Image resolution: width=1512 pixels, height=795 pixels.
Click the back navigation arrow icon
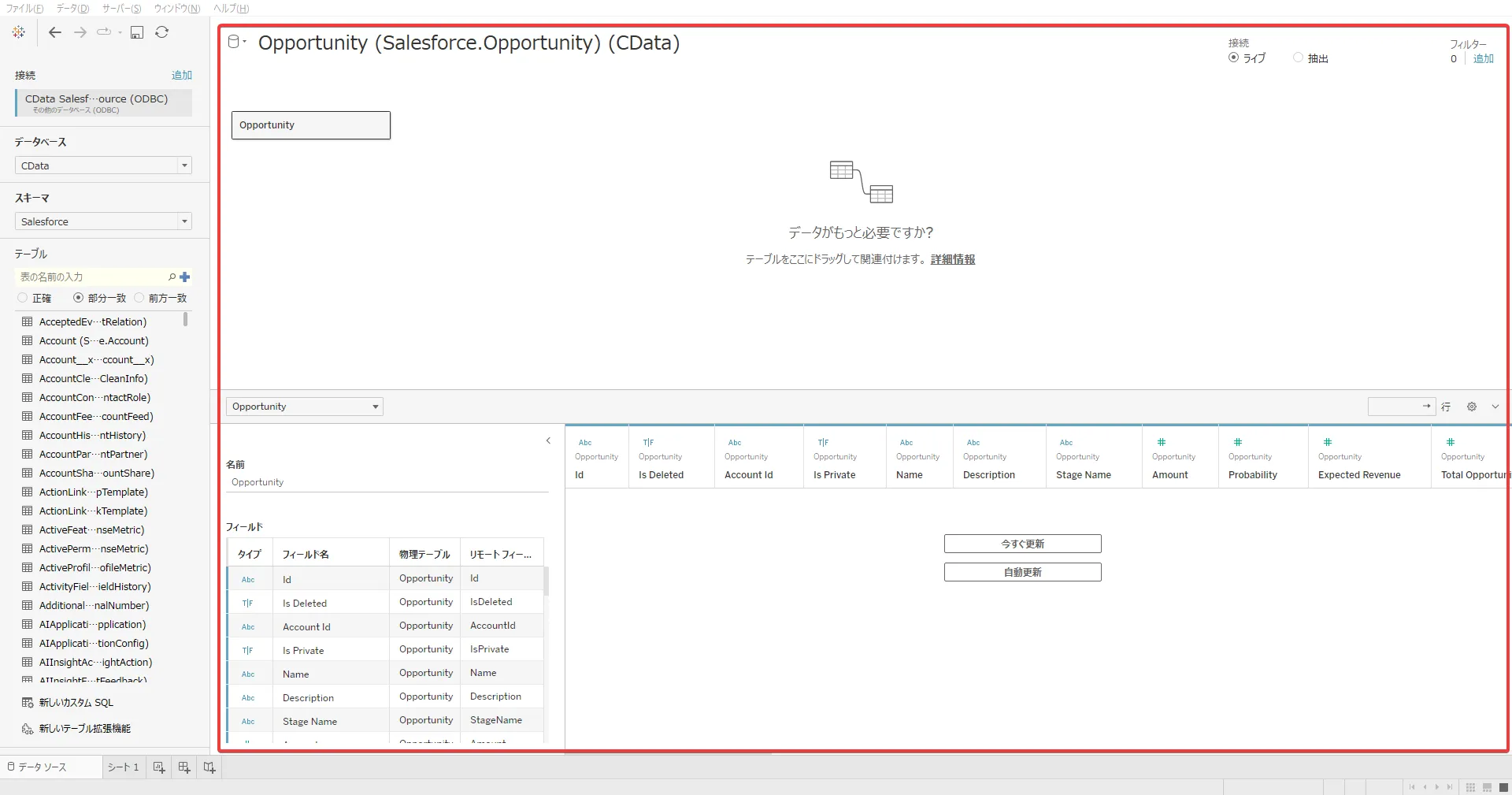click(x=54, y=32)
